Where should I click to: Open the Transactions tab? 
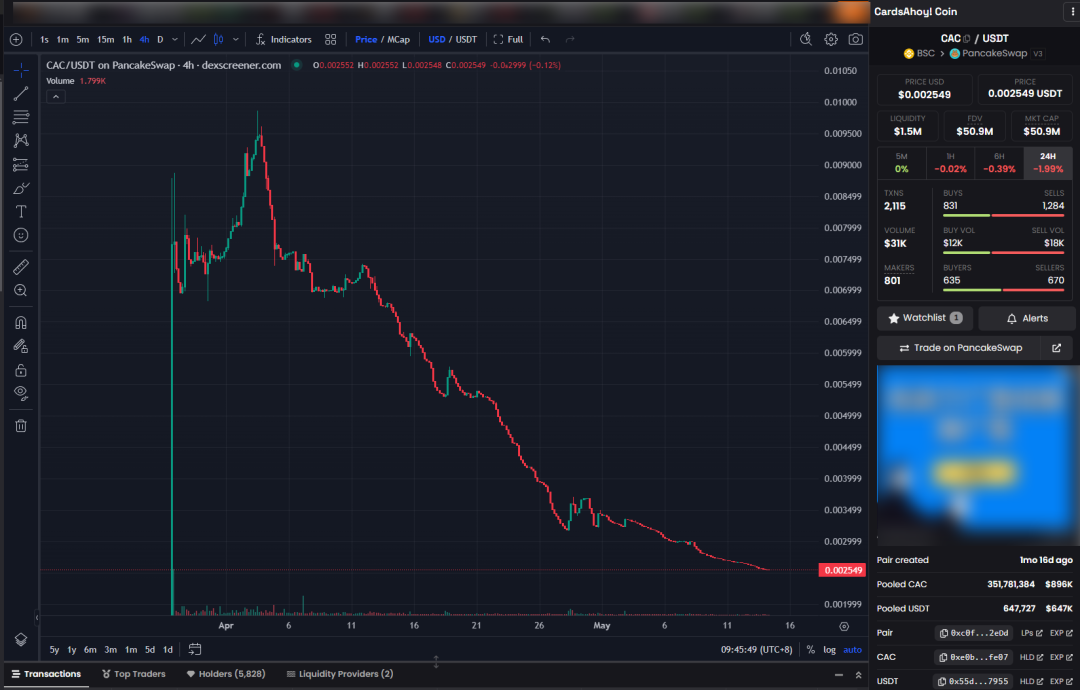[x=46, y=674]
